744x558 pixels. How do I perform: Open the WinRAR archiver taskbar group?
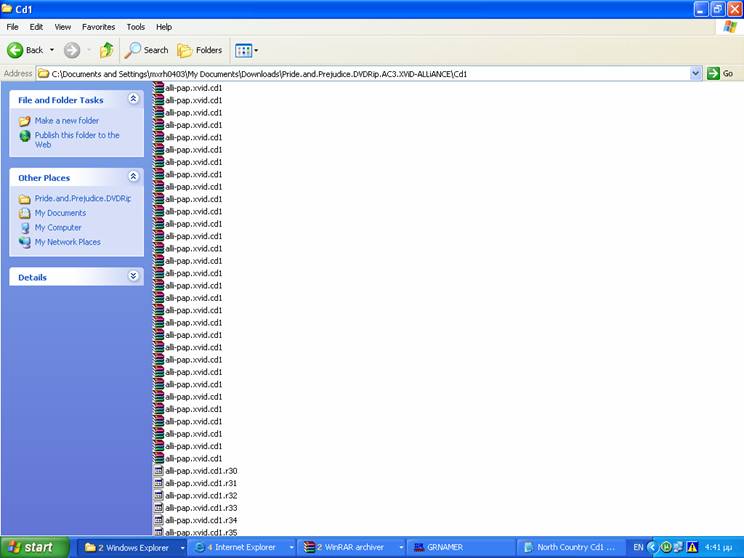[352, 548]
